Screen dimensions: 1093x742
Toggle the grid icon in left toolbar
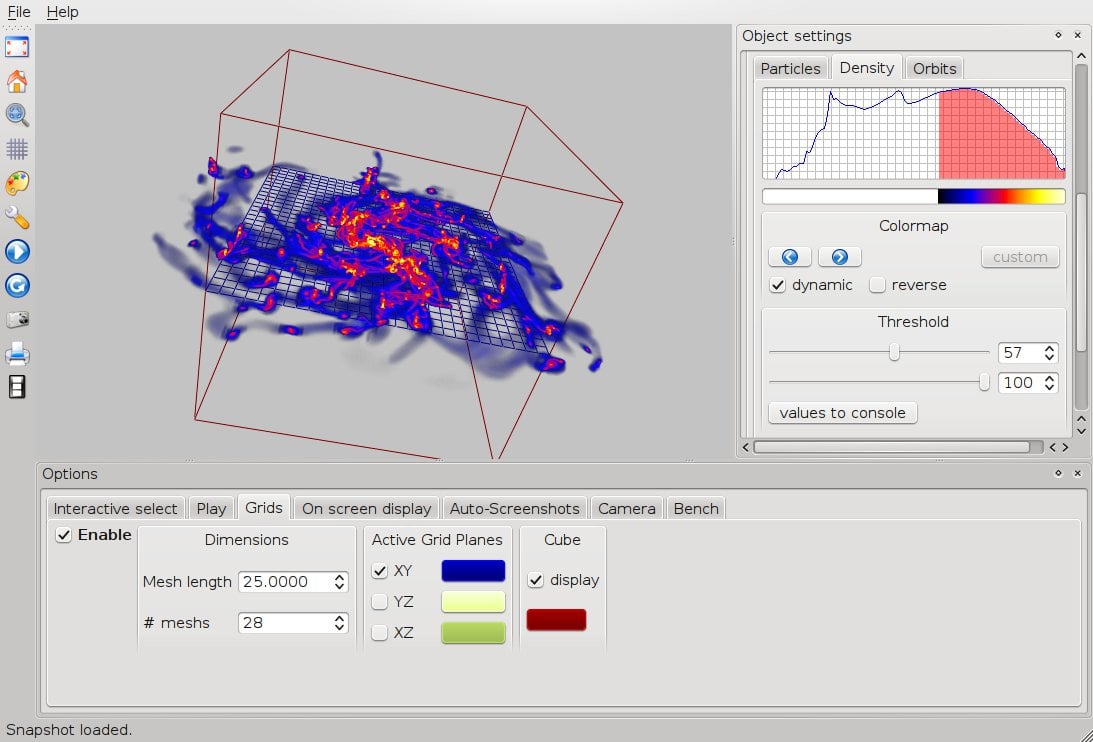point(17,149)
